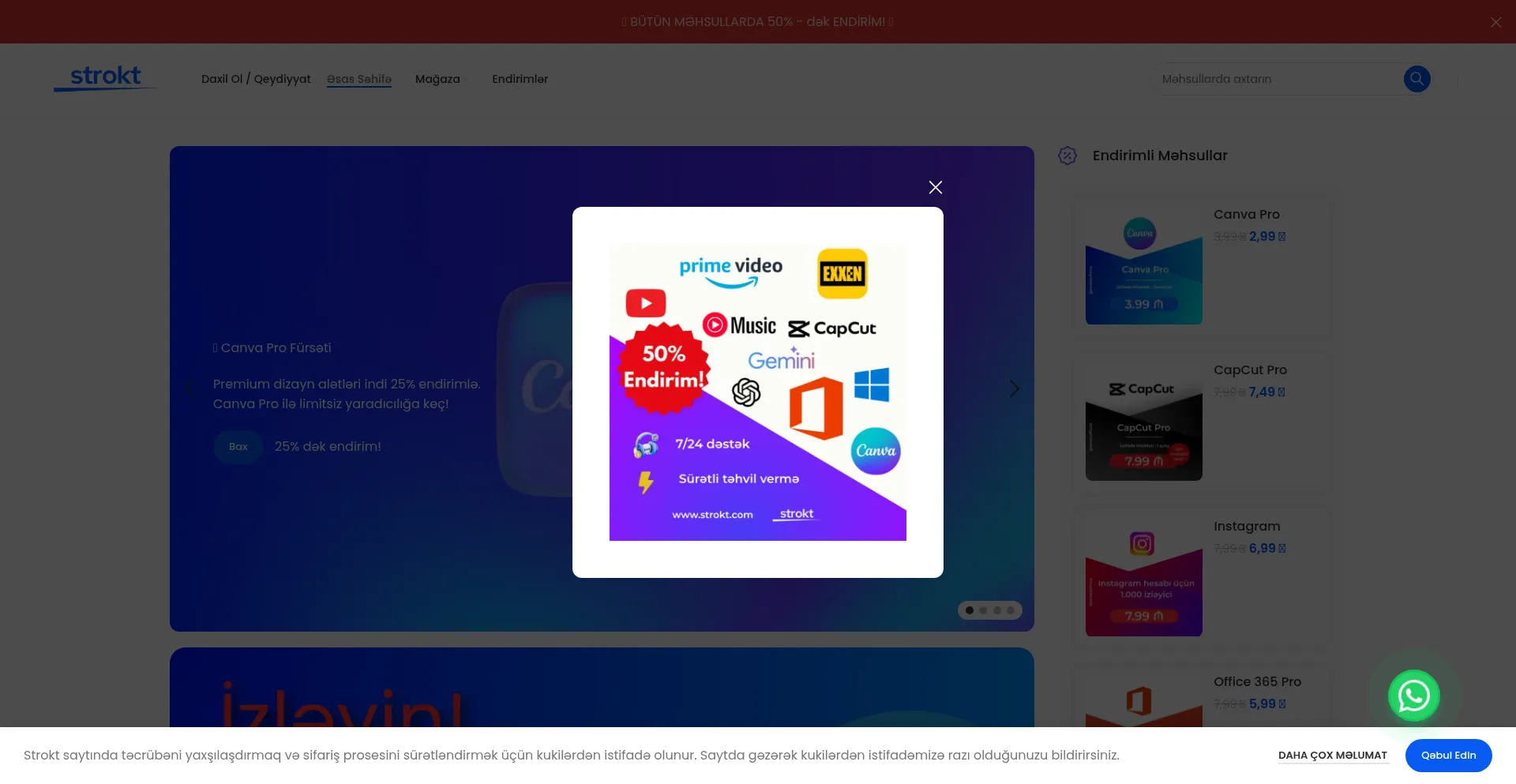Click the 6,99 Instagram price
The width and height of the screenshot is (1516, 784).
1266,549
